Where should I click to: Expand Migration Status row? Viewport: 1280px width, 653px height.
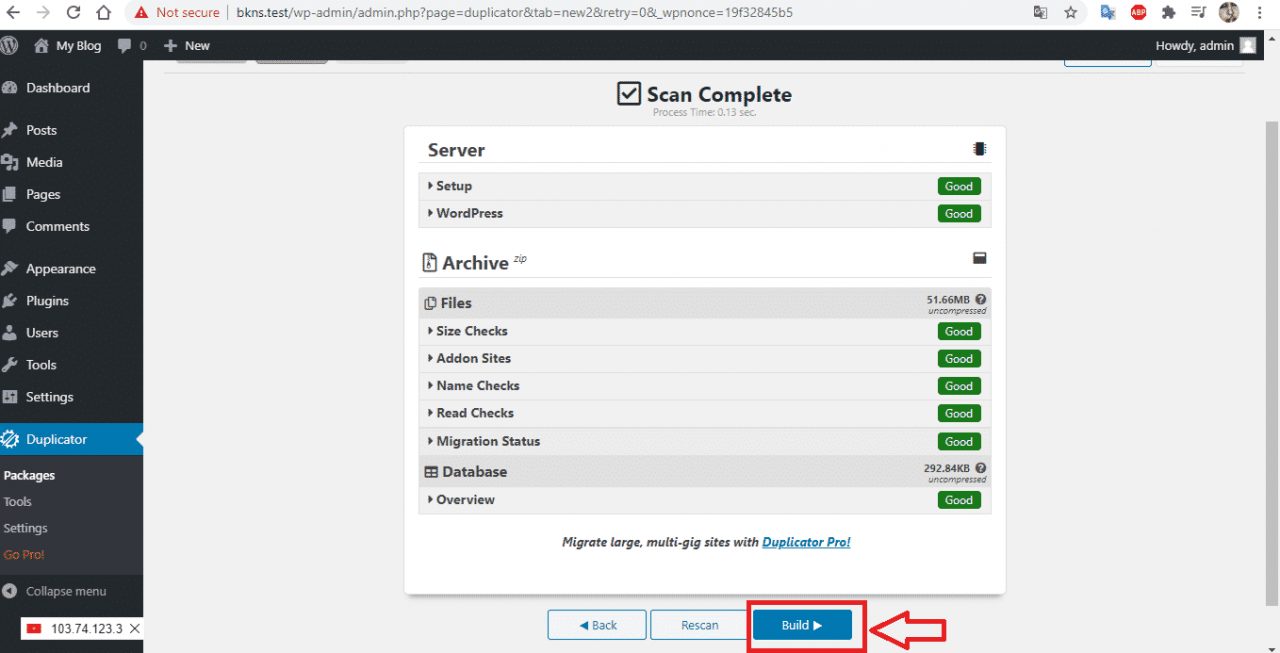point(704,441)
